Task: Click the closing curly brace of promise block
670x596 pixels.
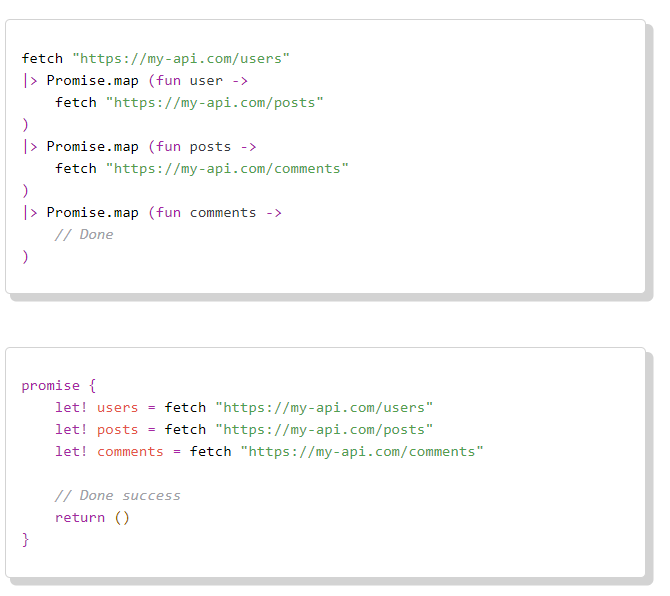Action: 25,540
